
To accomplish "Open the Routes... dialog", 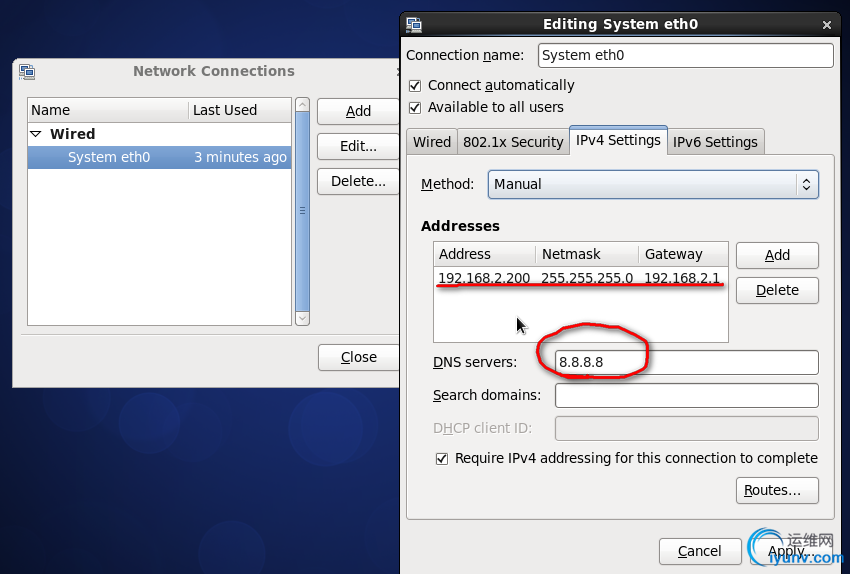I will [x=777, y=491].
